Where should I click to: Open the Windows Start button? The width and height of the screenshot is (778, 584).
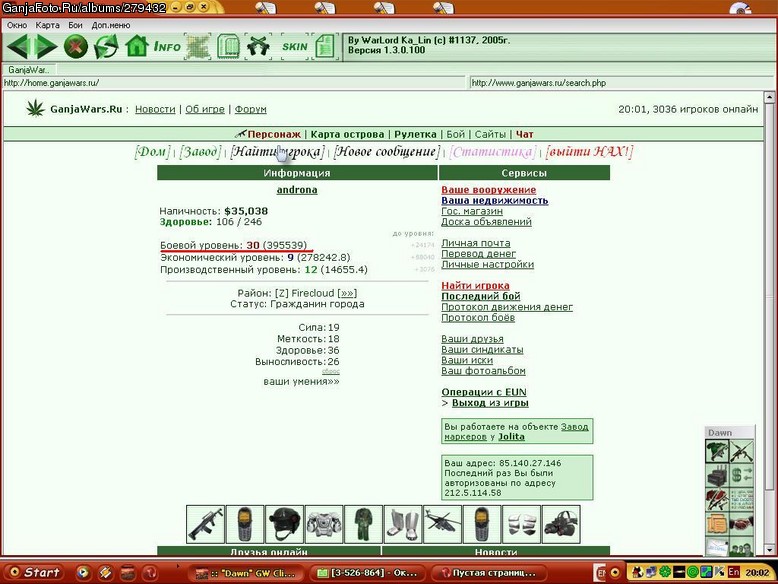(x=36, y=572)
